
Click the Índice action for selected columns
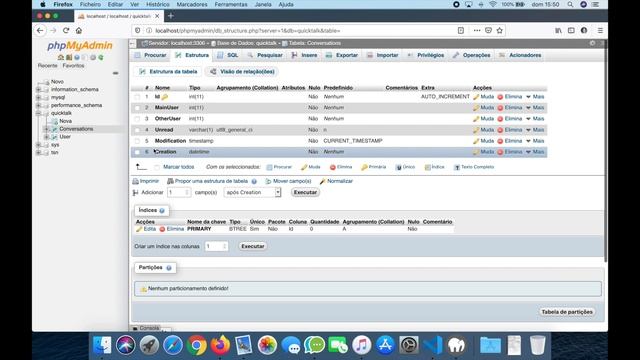click(434, 167)
